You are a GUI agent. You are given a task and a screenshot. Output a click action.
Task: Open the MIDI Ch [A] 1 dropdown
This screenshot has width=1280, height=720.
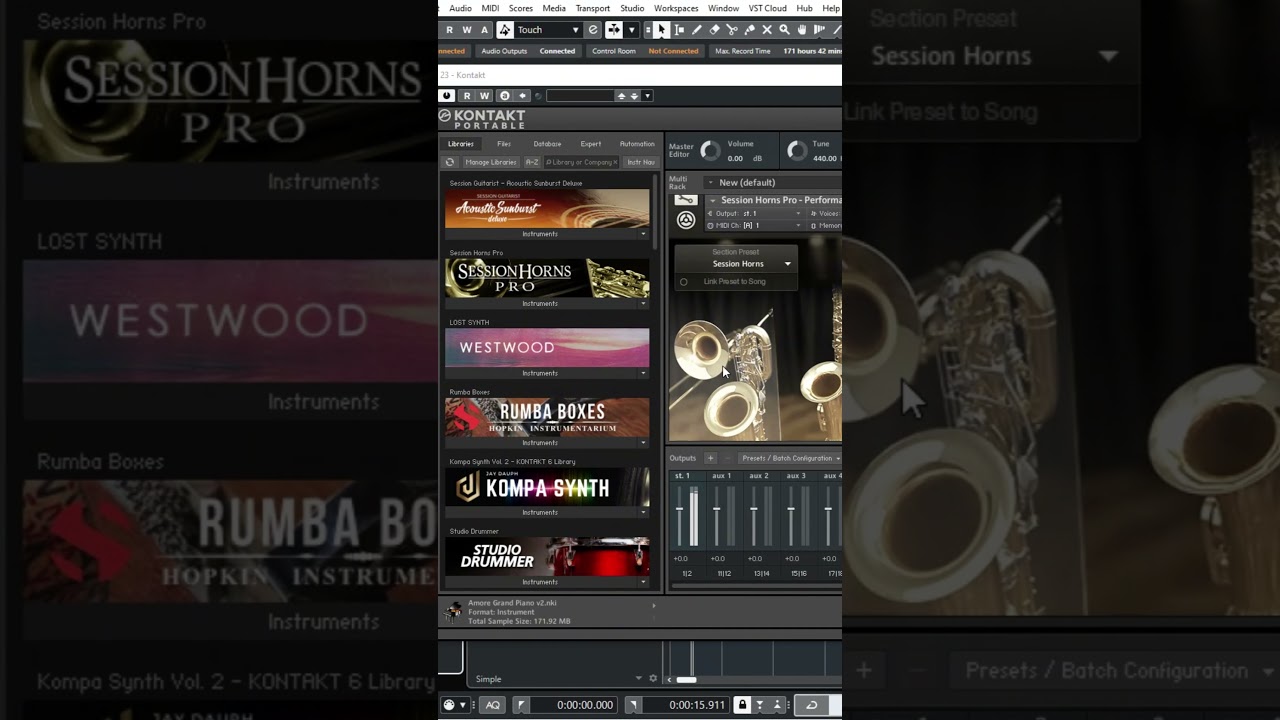[755, 225]
